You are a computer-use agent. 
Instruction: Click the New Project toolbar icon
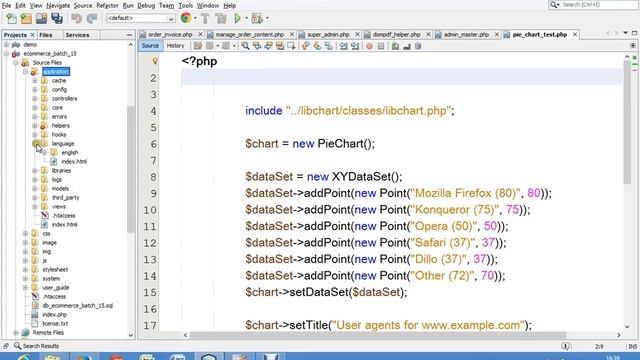pyautogui.click(x=26, y=18)
